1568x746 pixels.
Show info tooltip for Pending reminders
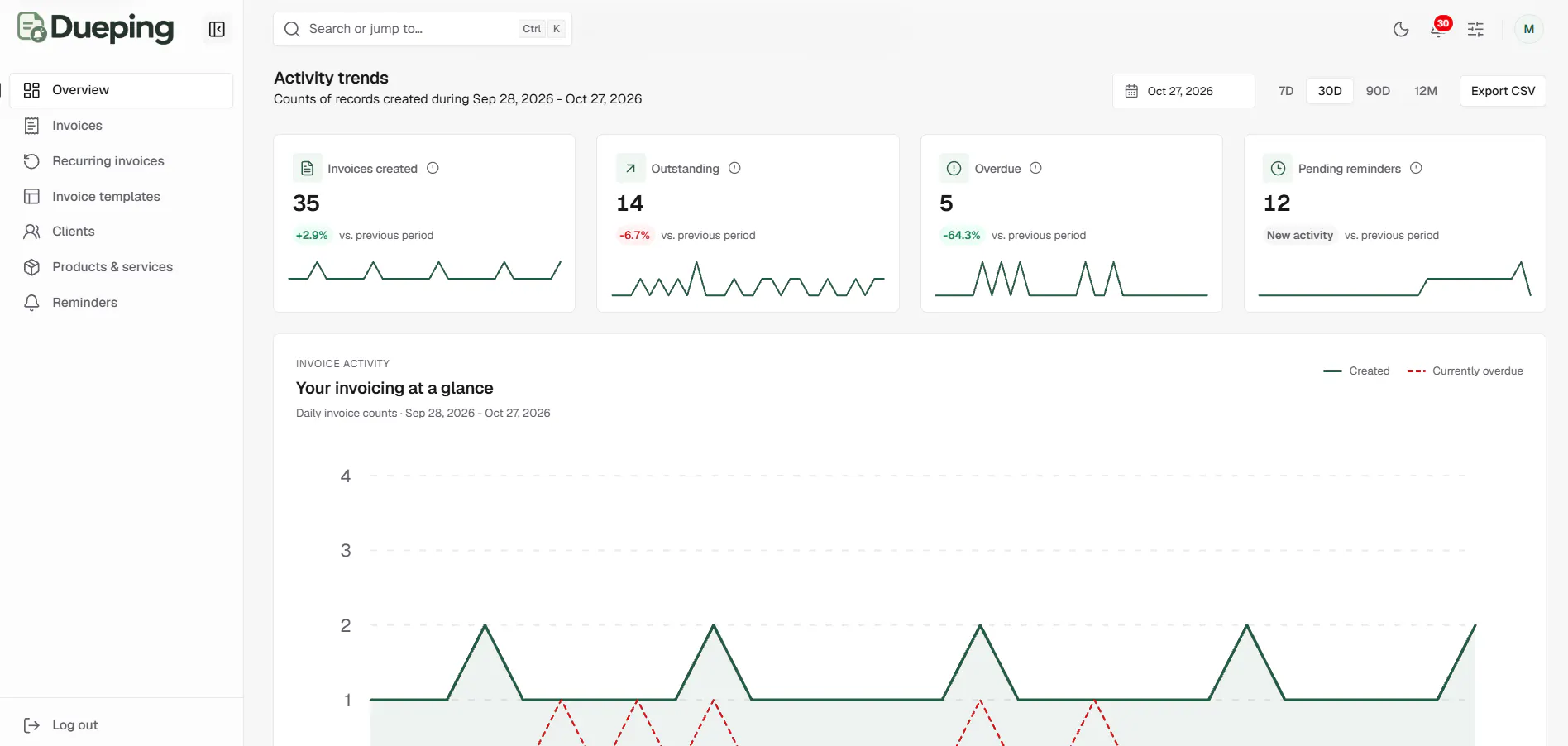pos(1416,168)
